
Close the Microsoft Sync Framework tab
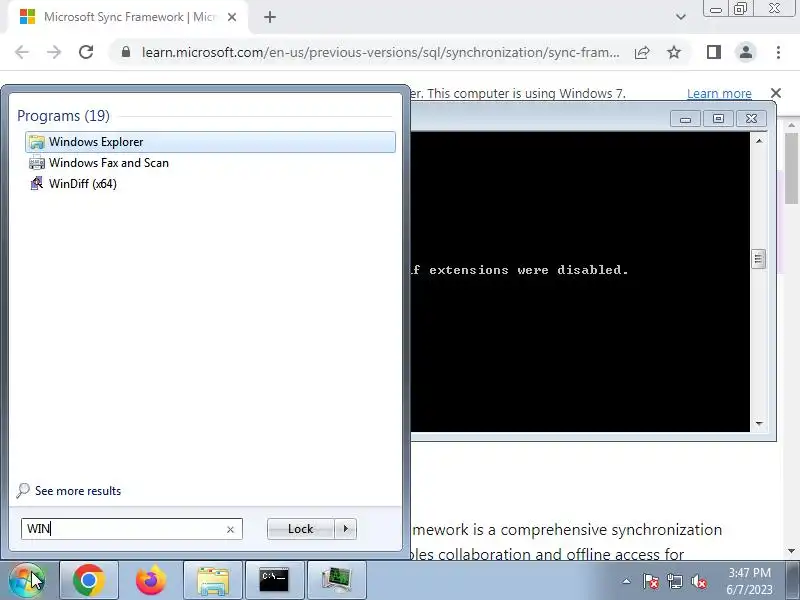(x=232, y=17)
